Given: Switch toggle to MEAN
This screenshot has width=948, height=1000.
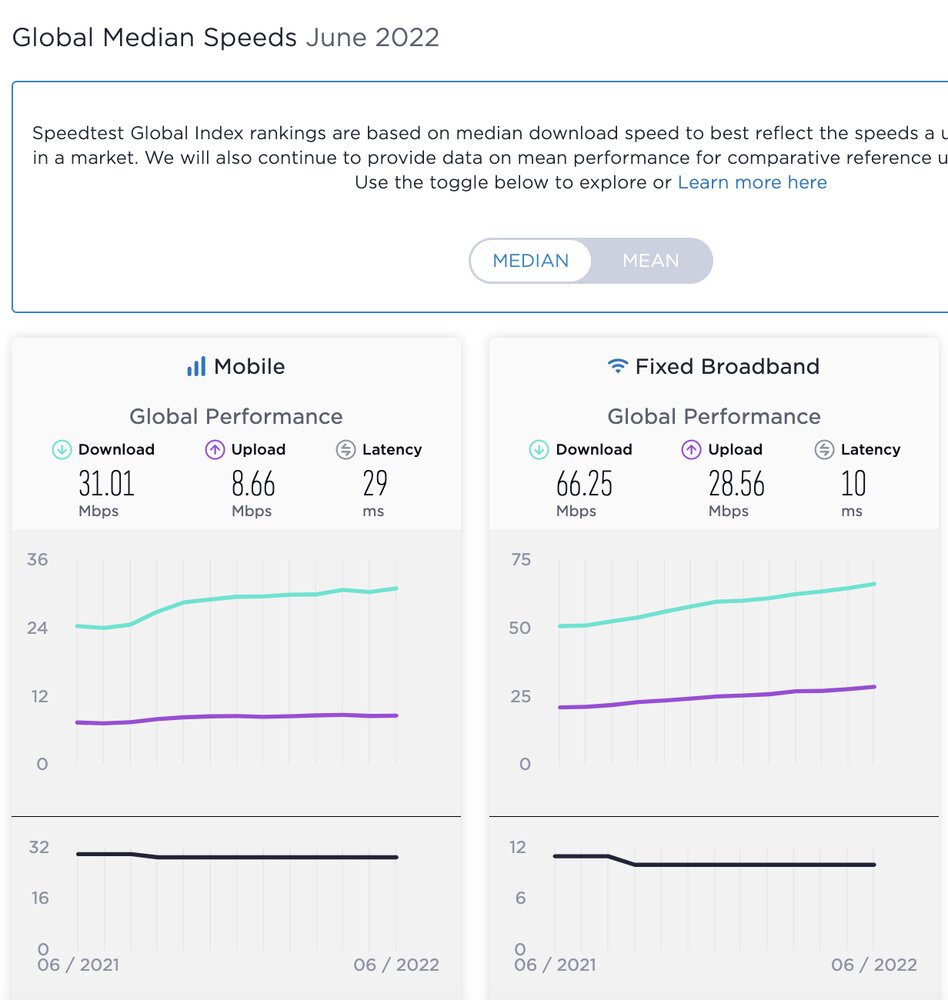Looking at the screenshot, I should [651, 261].
